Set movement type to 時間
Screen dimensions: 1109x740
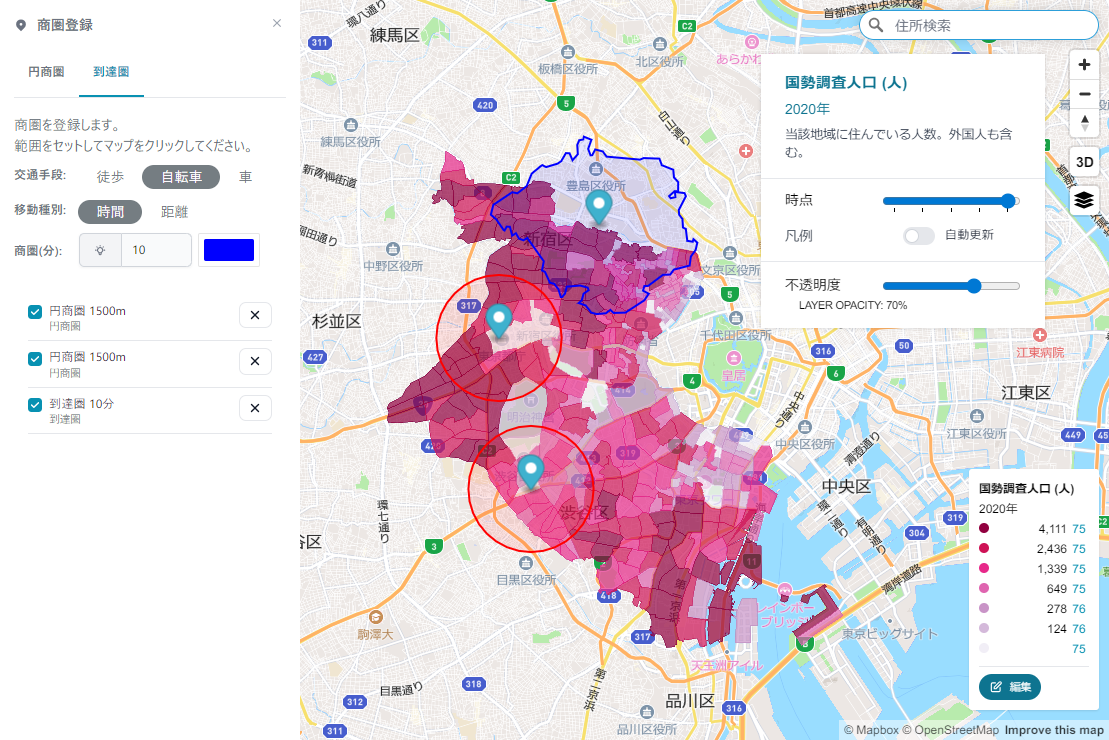tap(110, 212)
